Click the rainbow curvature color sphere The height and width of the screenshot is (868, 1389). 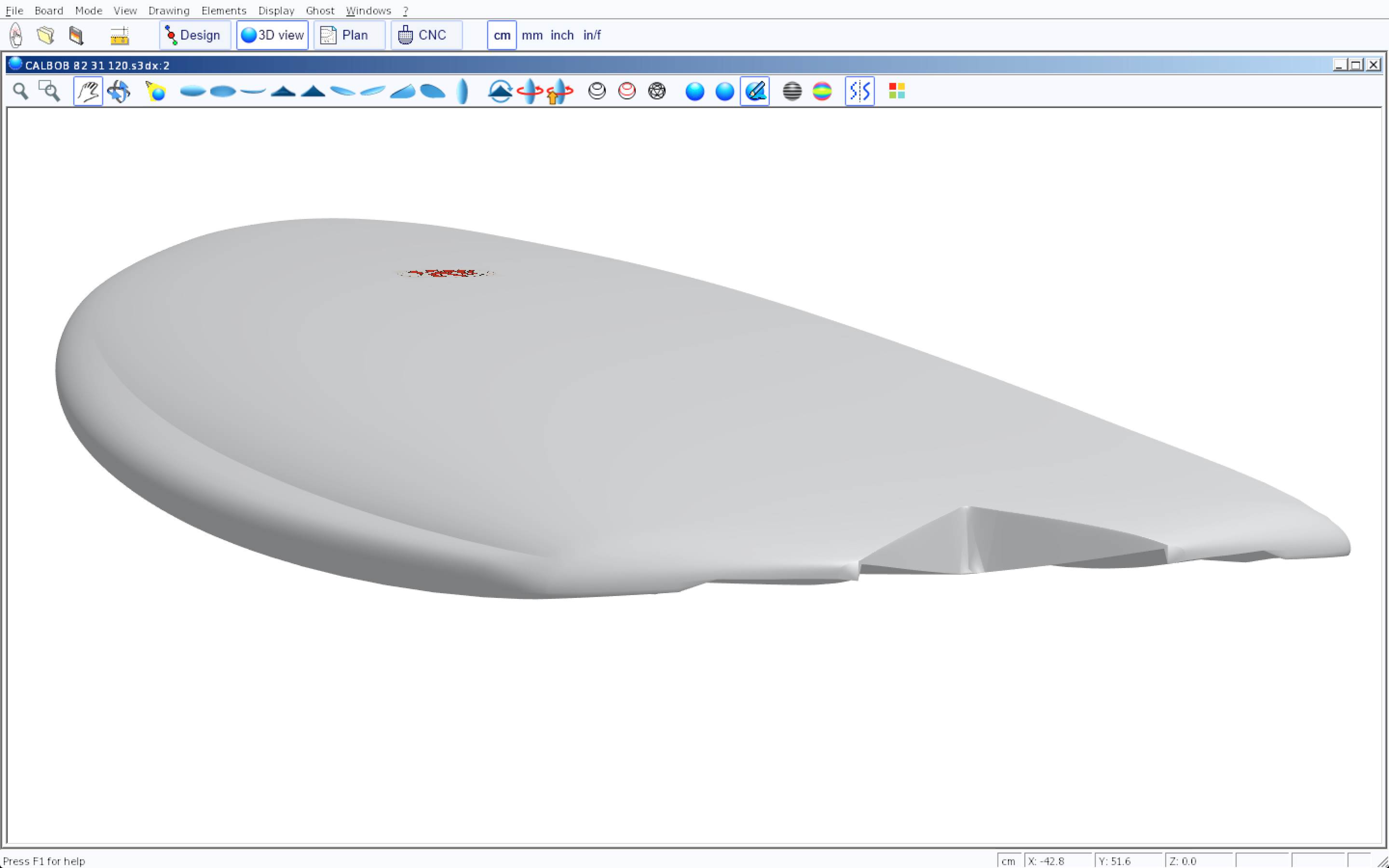[822, 91]
